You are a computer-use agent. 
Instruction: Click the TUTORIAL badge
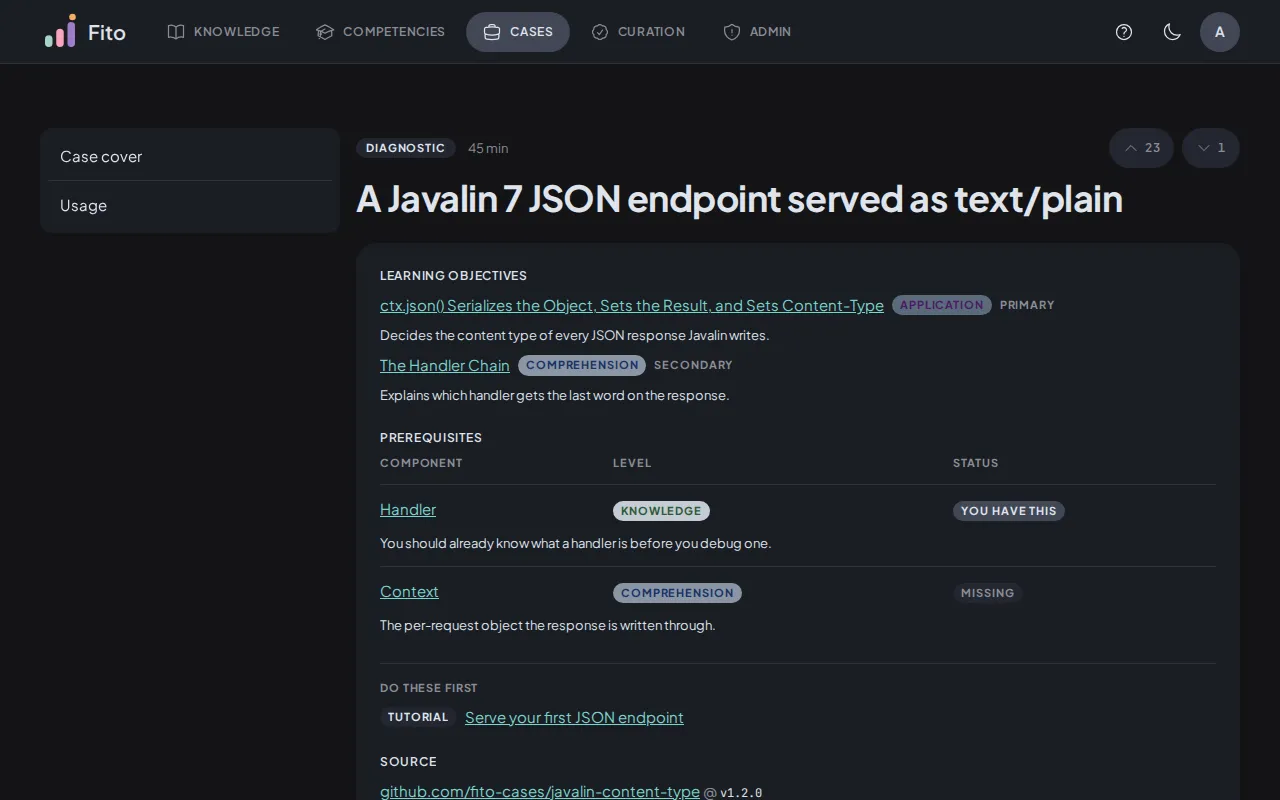click(x=418, y=717)
